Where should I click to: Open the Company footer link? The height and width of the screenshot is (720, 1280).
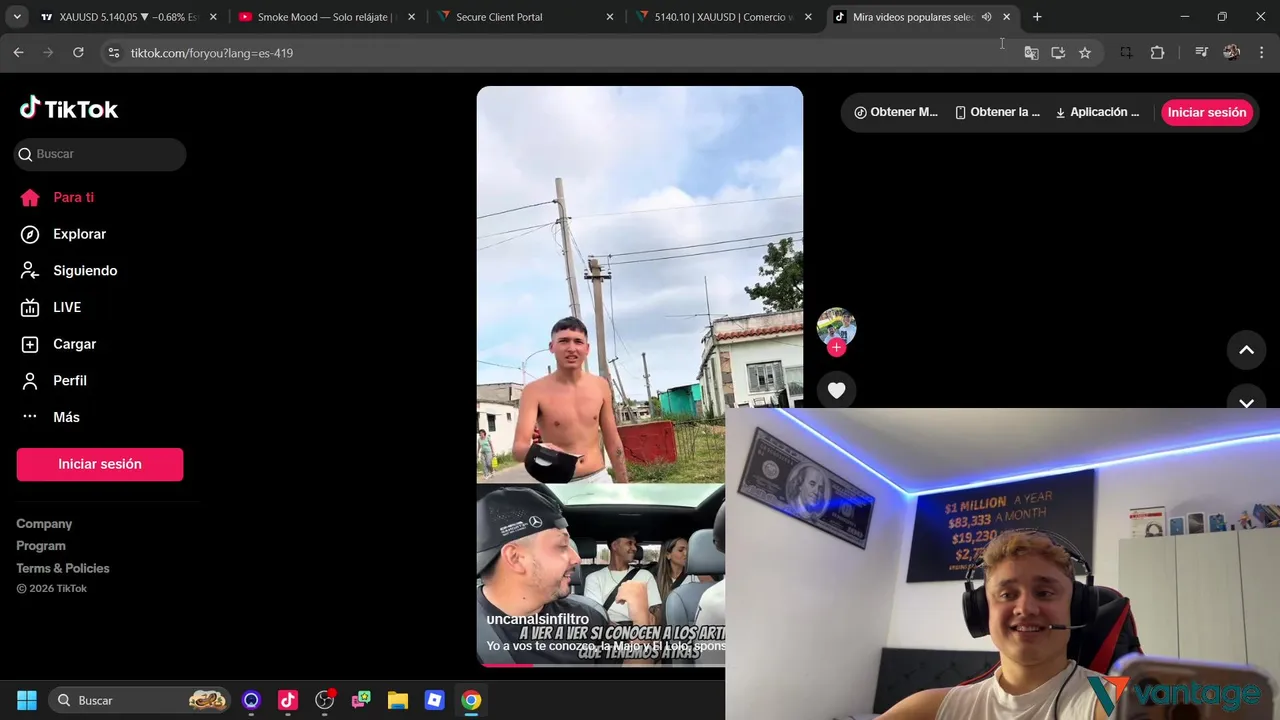click(44, 524)
